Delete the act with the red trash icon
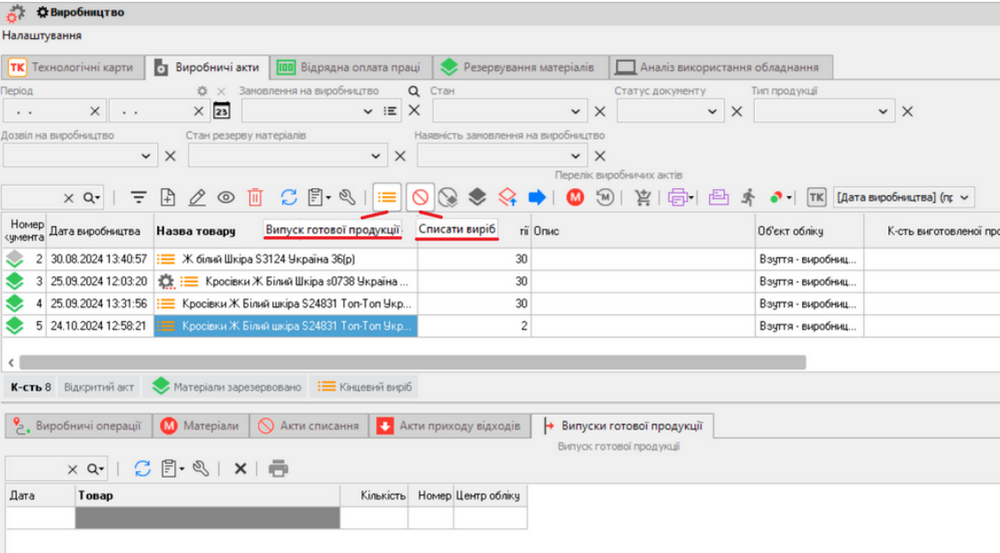 pos(256,198)
